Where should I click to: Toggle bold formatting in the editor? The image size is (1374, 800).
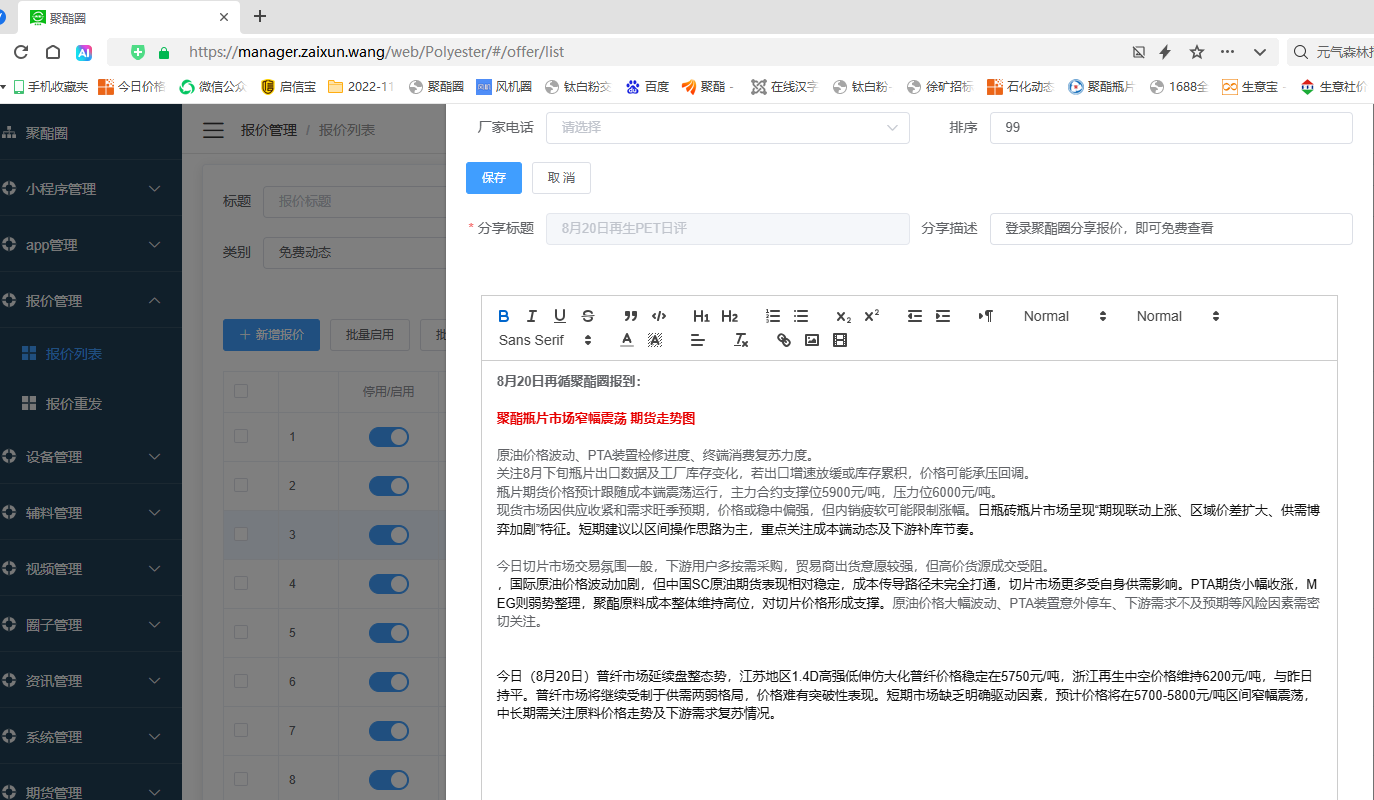pyautogui.click(x=504, y=316)
